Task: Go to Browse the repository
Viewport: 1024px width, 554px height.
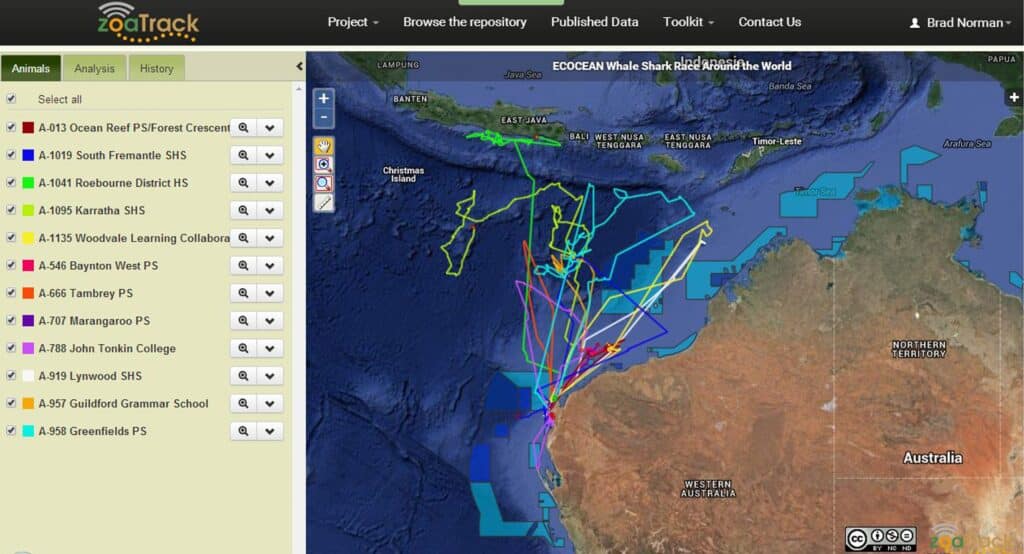Action: tap(464, 22)
